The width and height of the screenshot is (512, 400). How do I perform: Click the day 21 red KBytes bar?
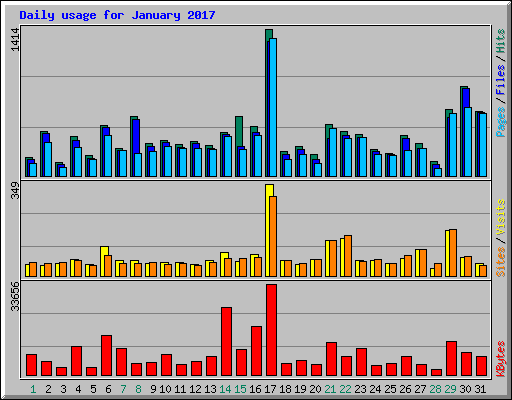(331, 359)
